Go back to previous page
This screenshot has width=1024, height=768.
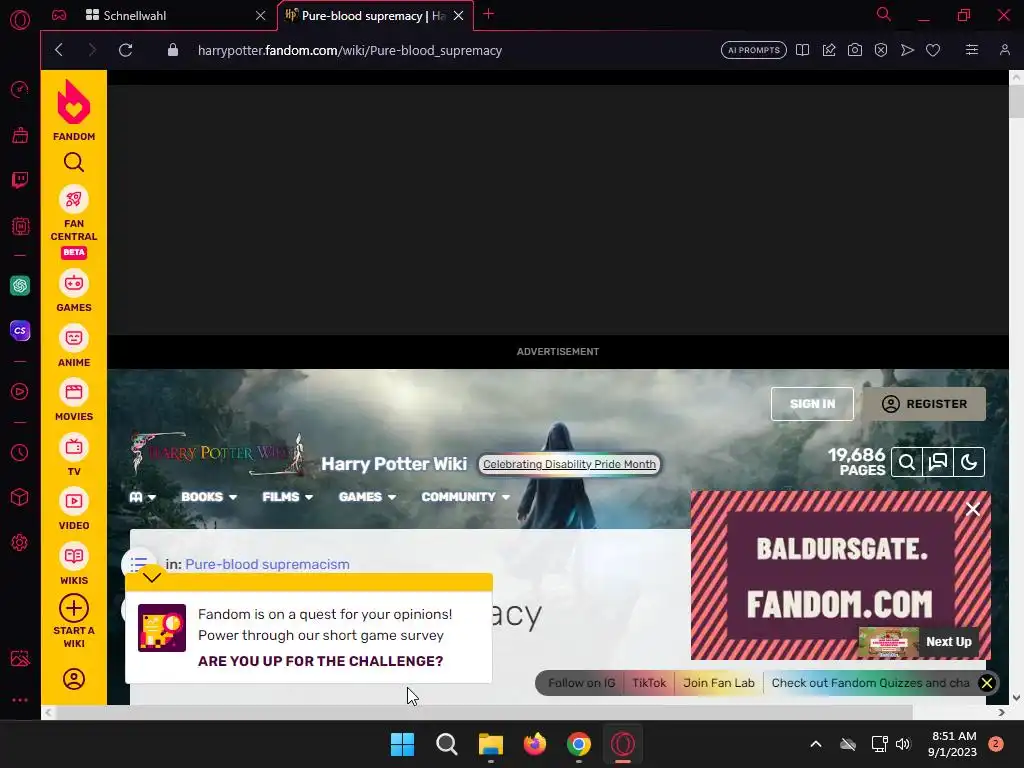point(59,50)
